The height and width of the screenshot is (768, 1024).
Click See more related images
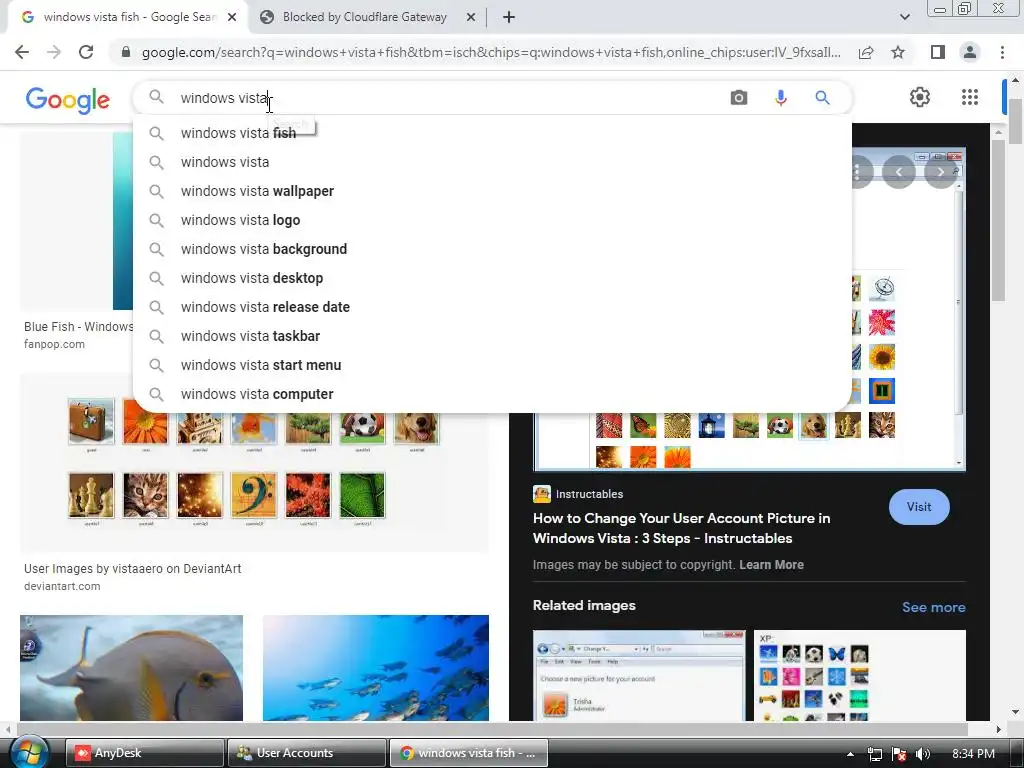pos(933,607)
